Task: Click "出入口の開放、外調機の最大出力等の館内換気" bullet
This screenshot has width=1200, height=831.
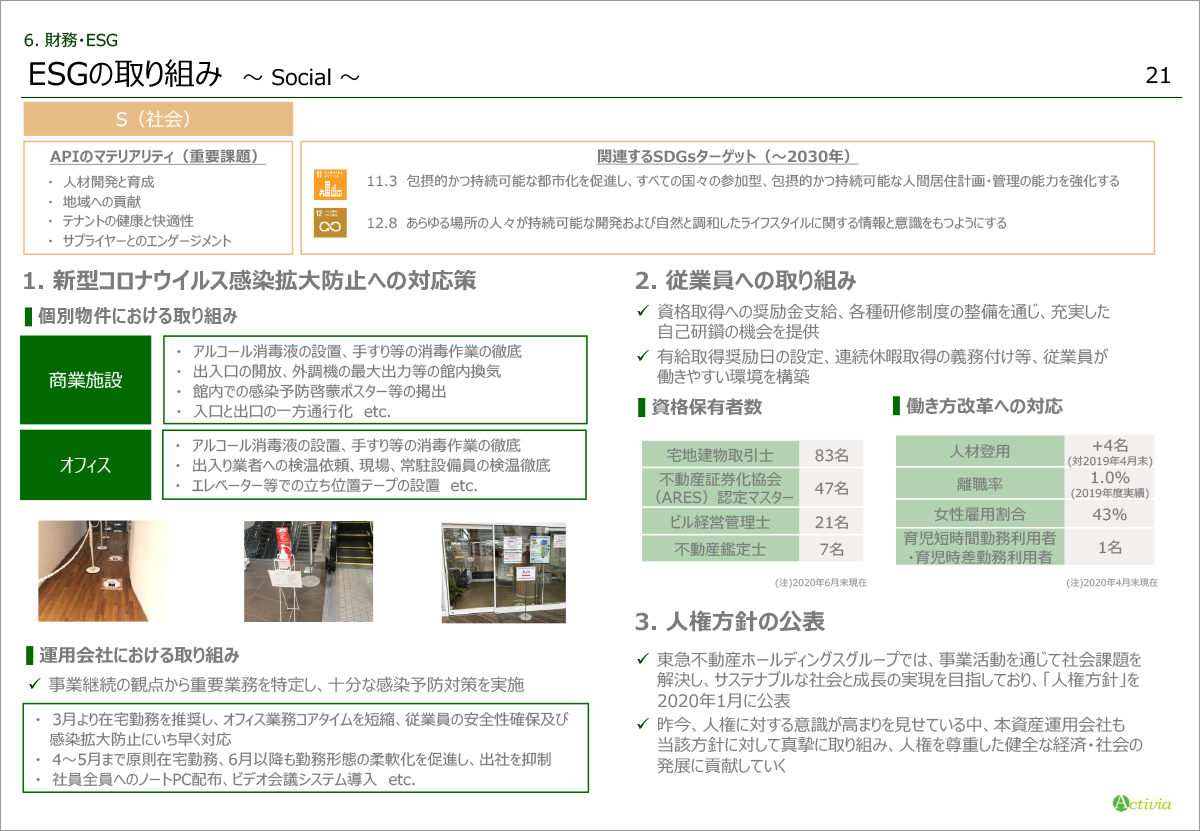Action: [x=346, y=371]
